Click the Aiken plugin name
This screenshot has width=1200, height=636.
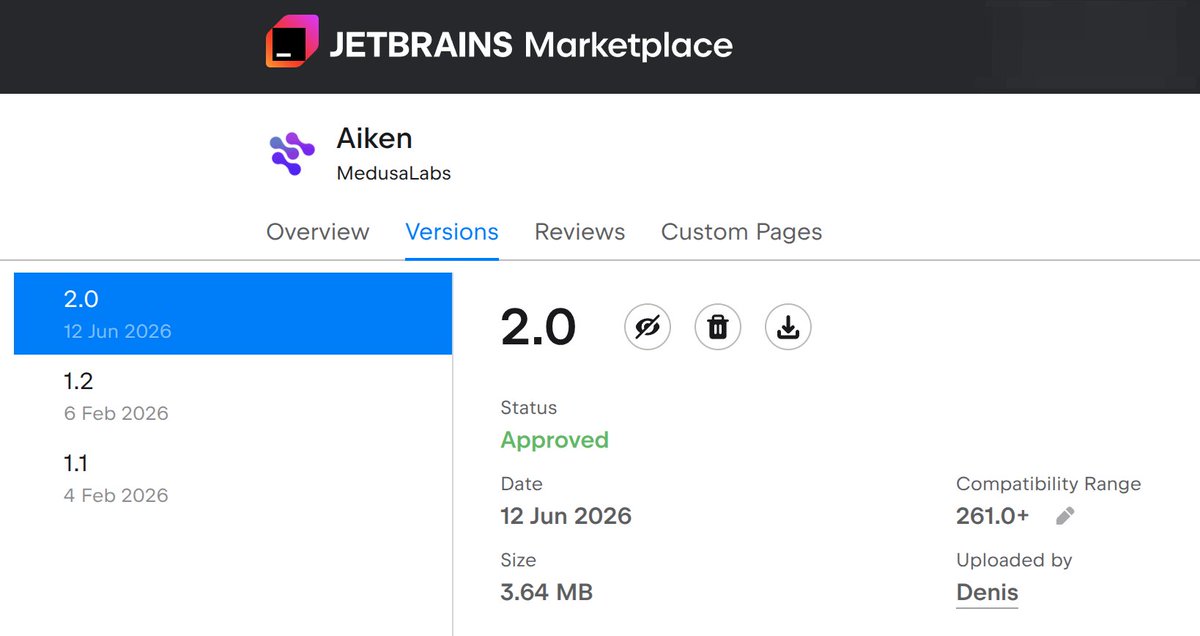point(375,138)
